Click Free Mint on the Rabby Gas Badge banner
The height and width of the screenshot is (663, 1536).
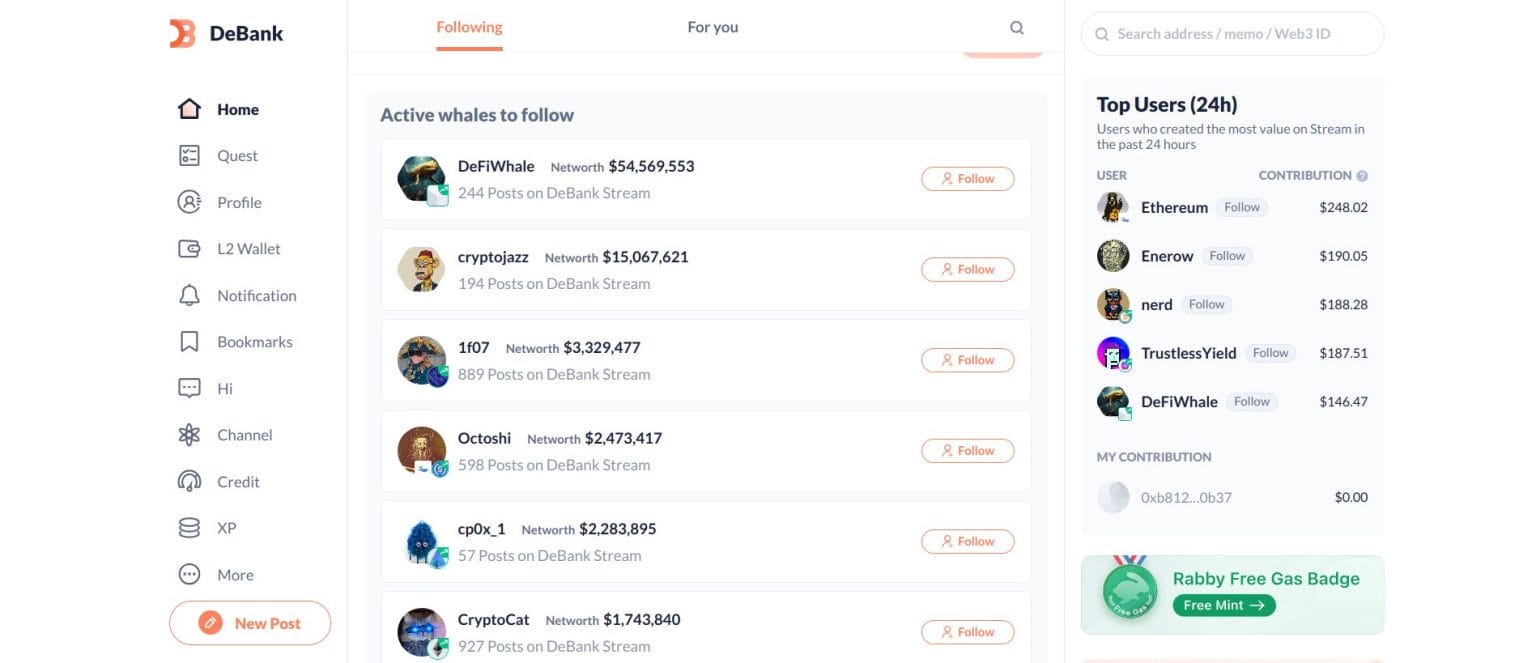pos(1224,605)
